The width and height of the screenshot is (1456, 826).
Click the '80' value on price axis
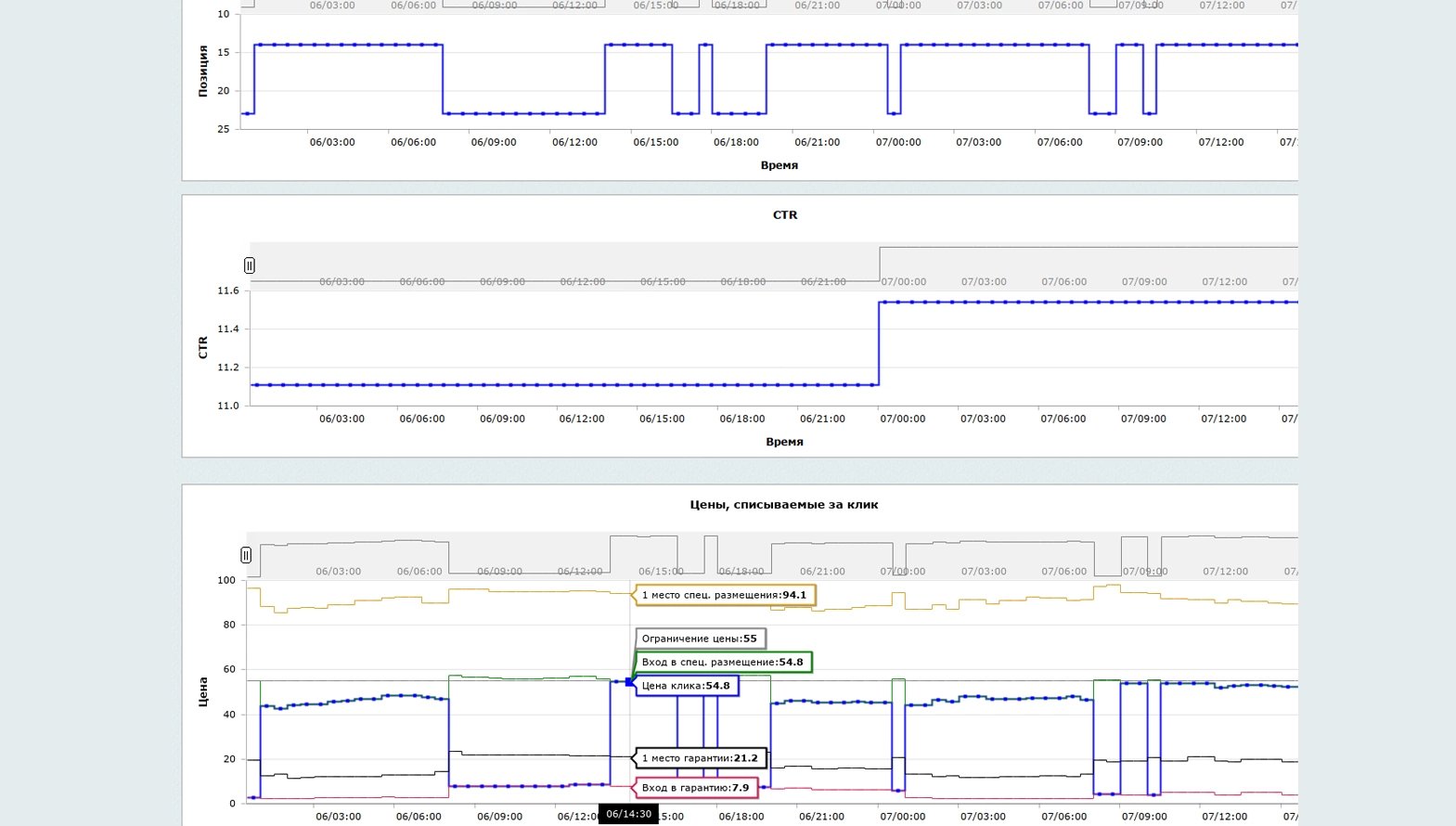click(229, 625)
